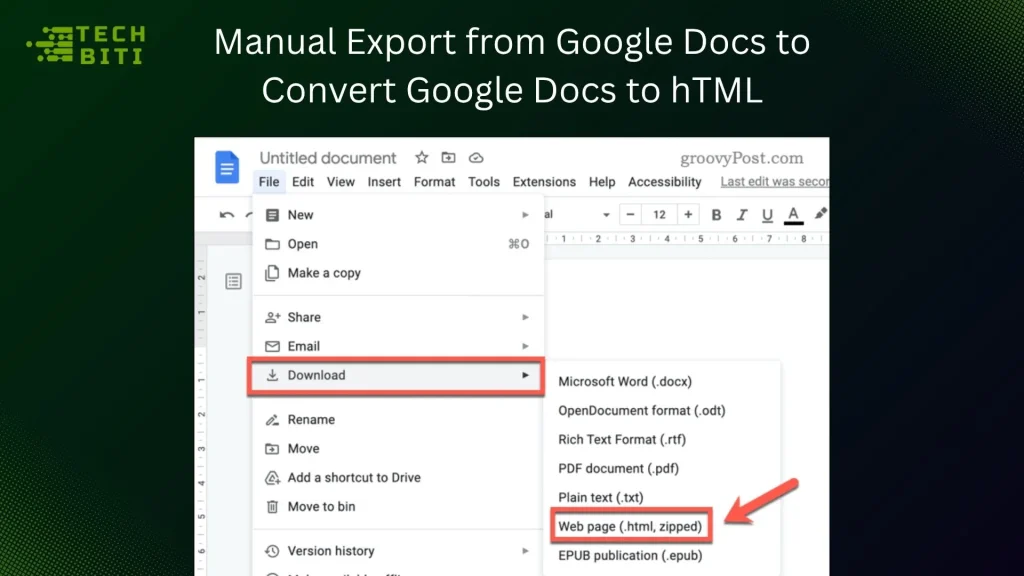
Task: Toggle Italic formatting
Action: [742, 214]
